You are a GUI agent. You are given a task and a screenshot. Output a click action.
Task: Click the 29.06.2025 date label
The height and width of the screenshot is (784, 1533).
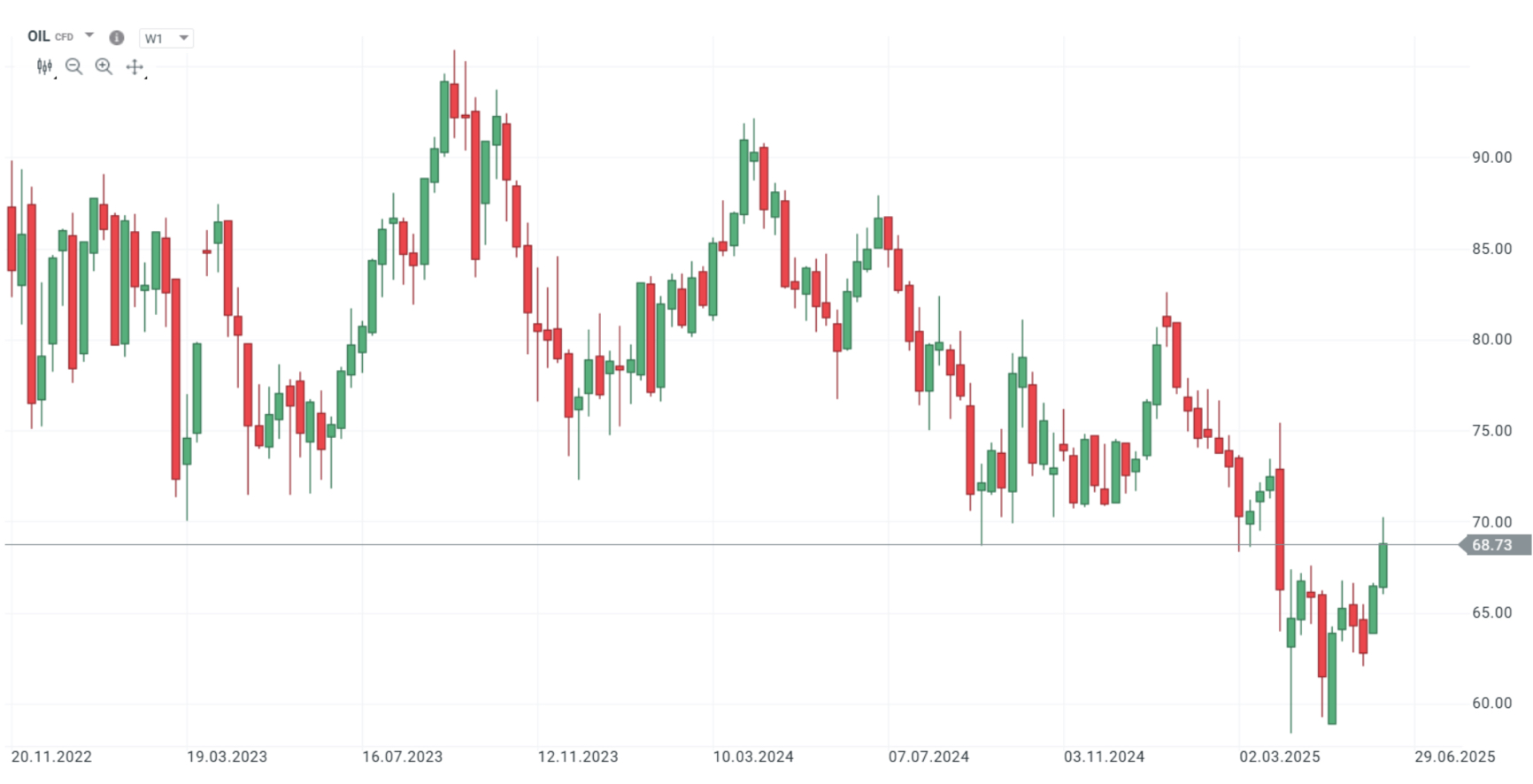pos(1454,757)
